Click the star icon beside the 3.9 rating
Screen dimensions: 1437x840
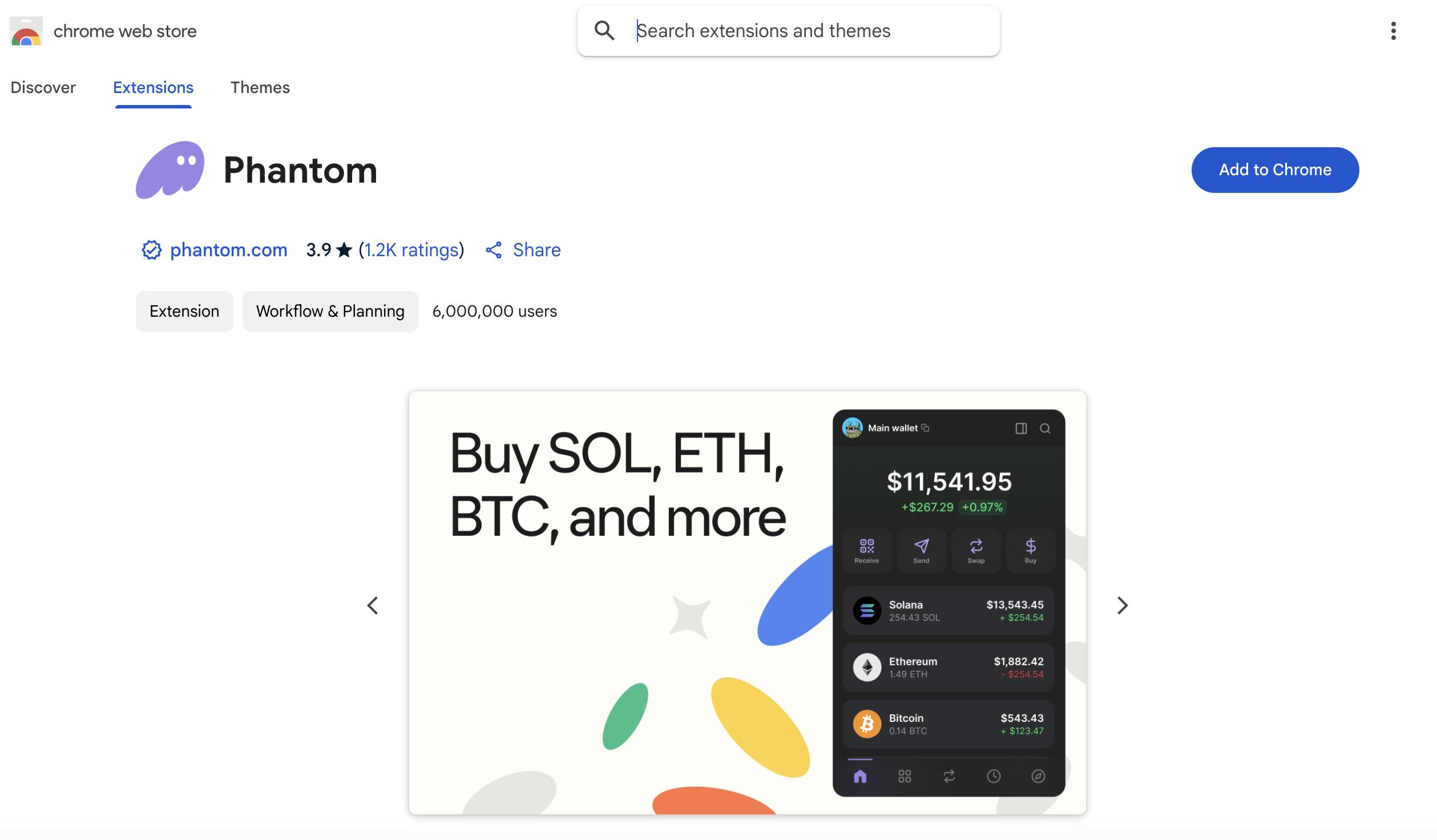click(345, 250)
